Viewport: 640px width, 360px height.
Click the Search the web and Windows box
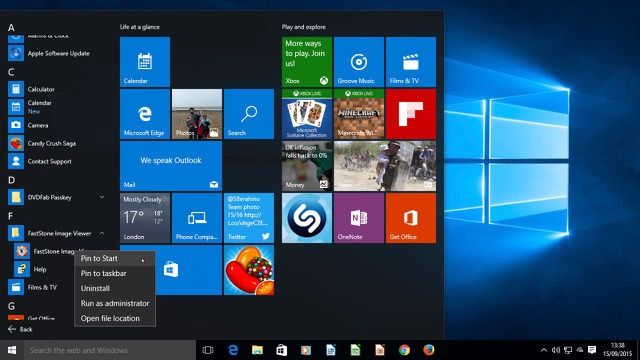[x=110, y=350]
